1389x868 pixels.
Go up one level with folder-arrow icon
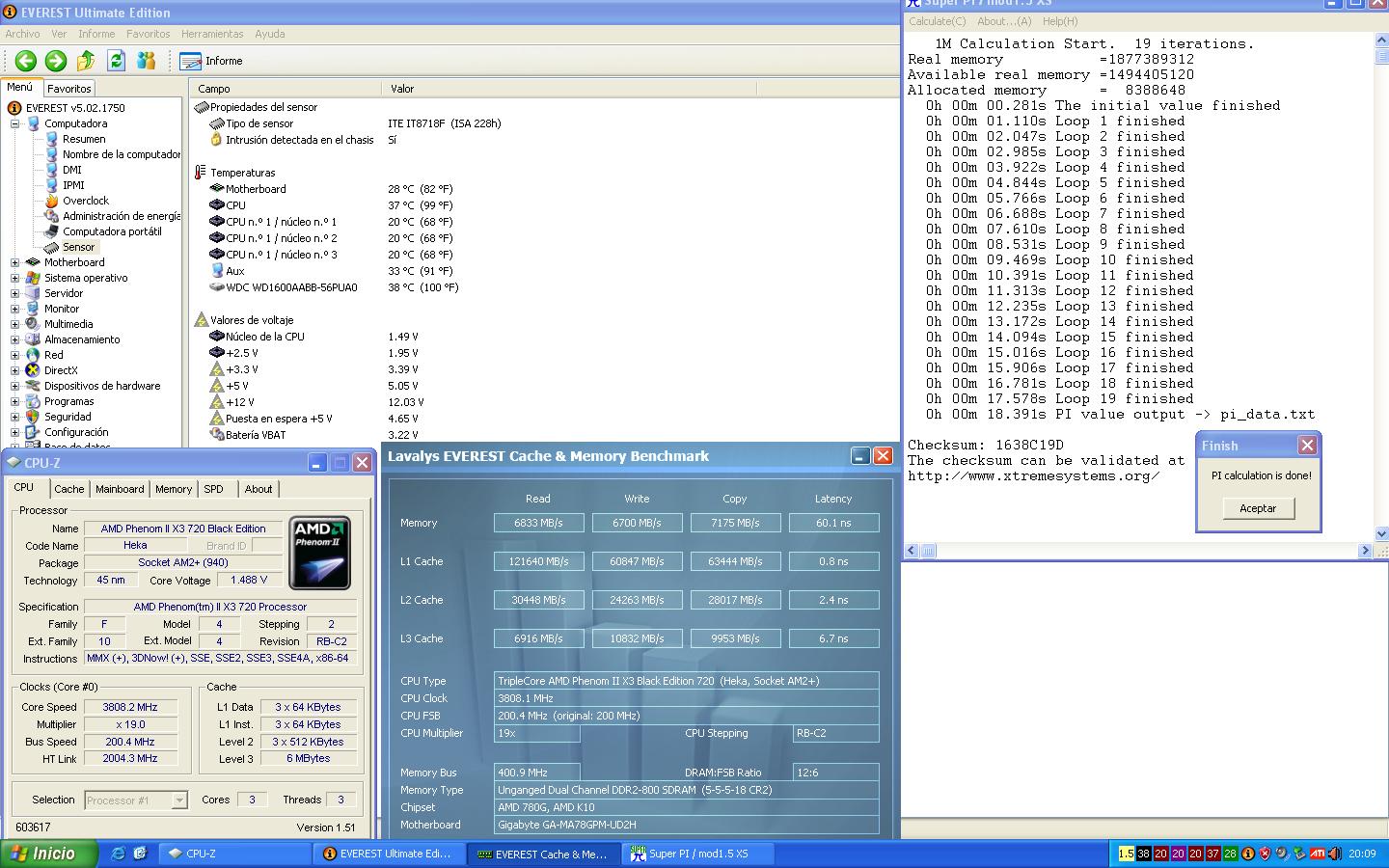pyautogui.click(x=86, y=61)
